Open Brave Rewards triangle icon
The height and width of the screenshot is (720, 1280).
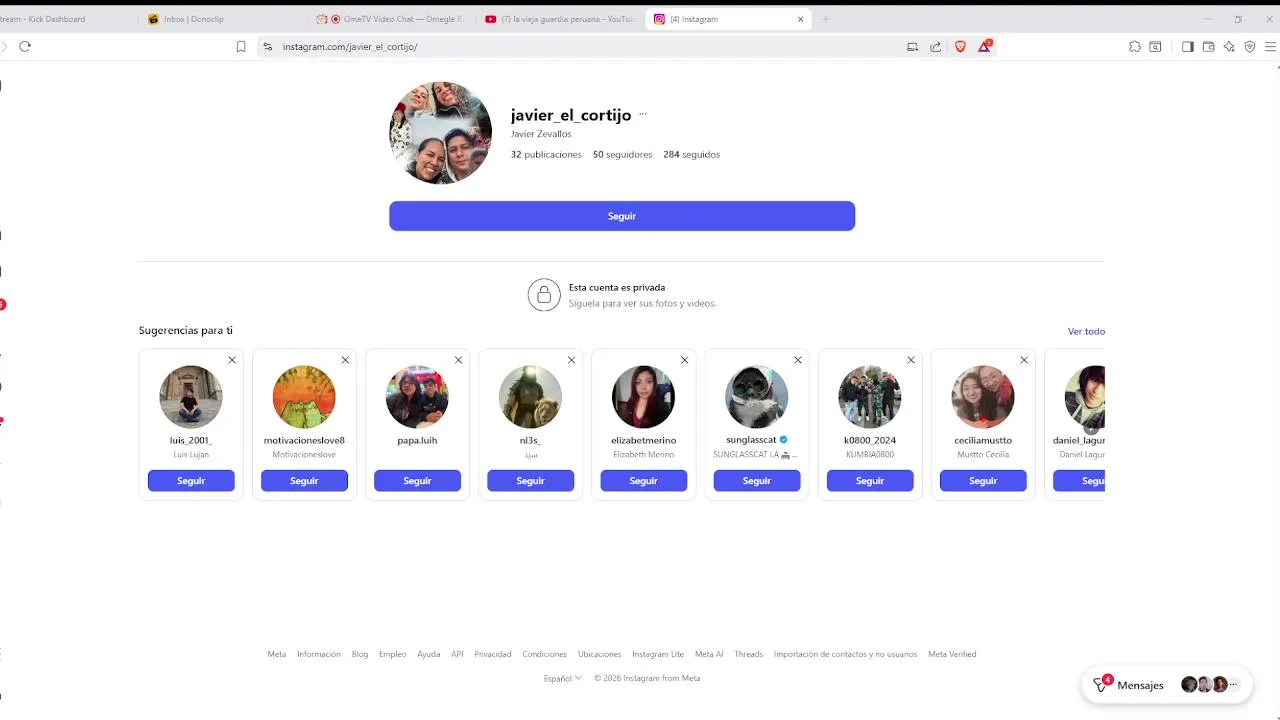(x=985, y=46)
